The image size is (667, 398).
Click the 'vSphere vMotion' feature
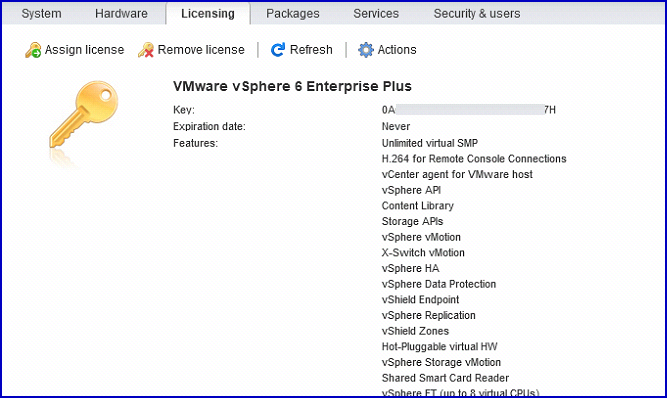421,237
